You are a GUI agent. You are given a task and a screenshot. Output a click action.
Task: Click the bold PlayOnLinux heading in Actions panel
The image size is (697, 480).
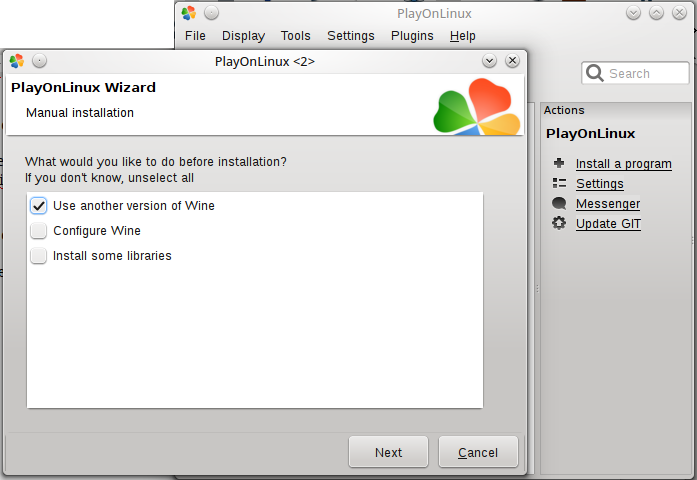(590, 134)
